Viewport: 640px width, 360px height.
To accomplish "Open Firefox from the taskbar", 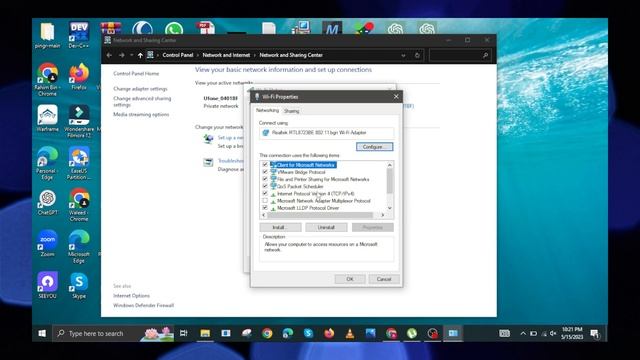I will pyautogui.click(x=329, y=333).
